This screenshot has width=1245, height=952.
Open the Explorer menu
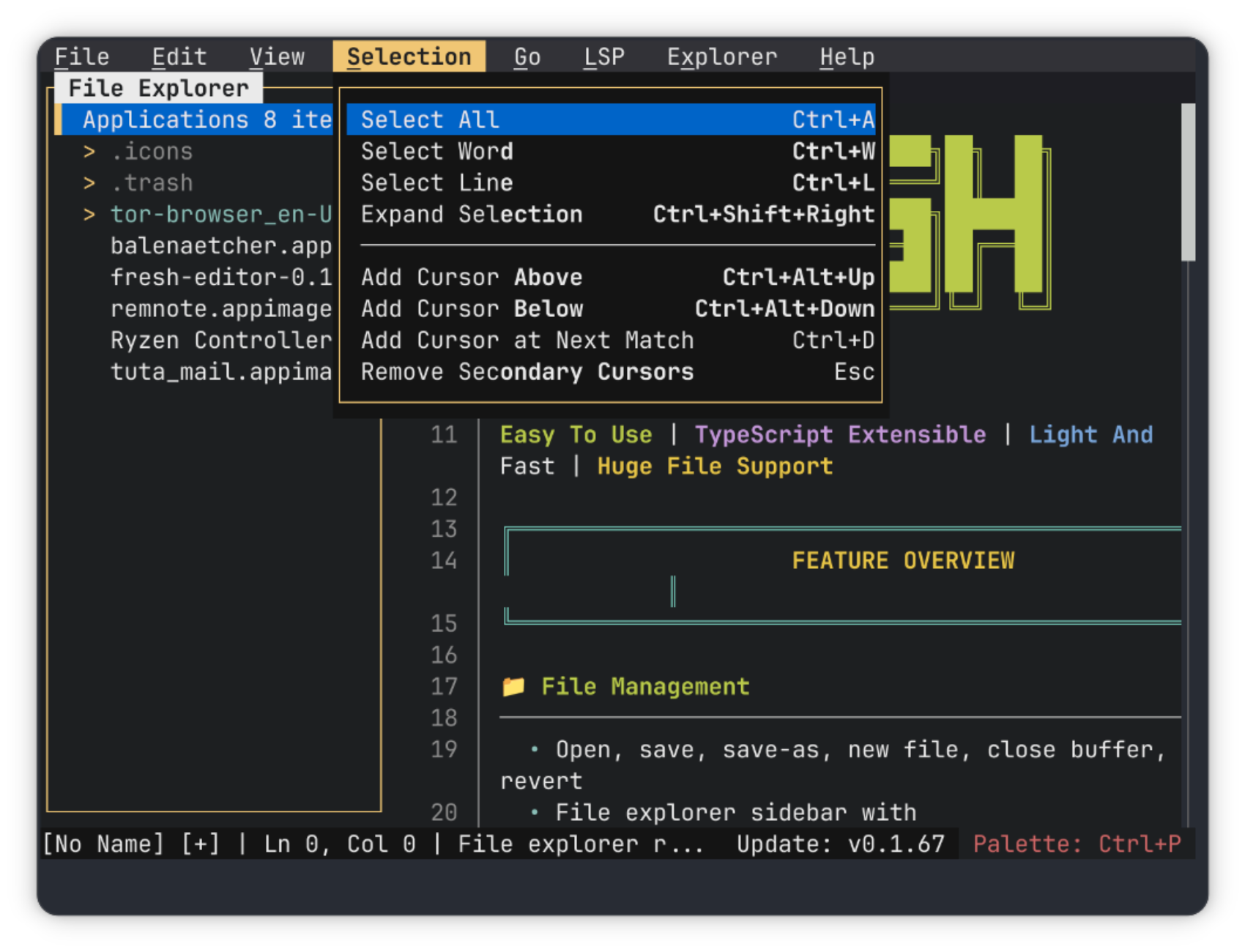pos(721,56)
